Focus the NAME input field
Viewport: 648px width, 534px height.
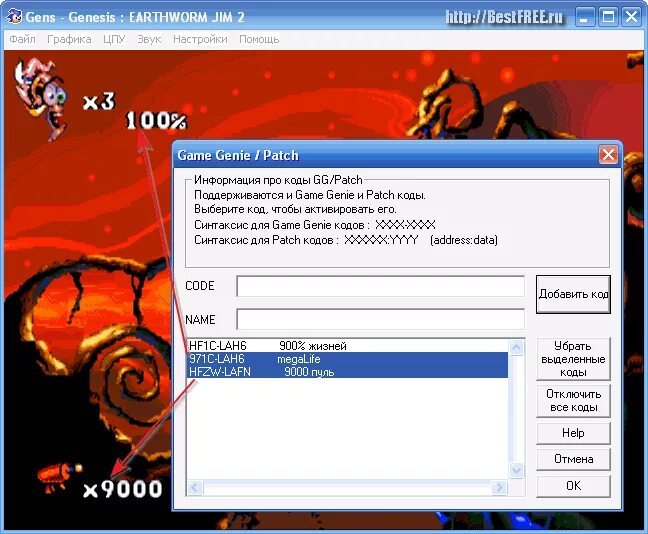point(381,319)
